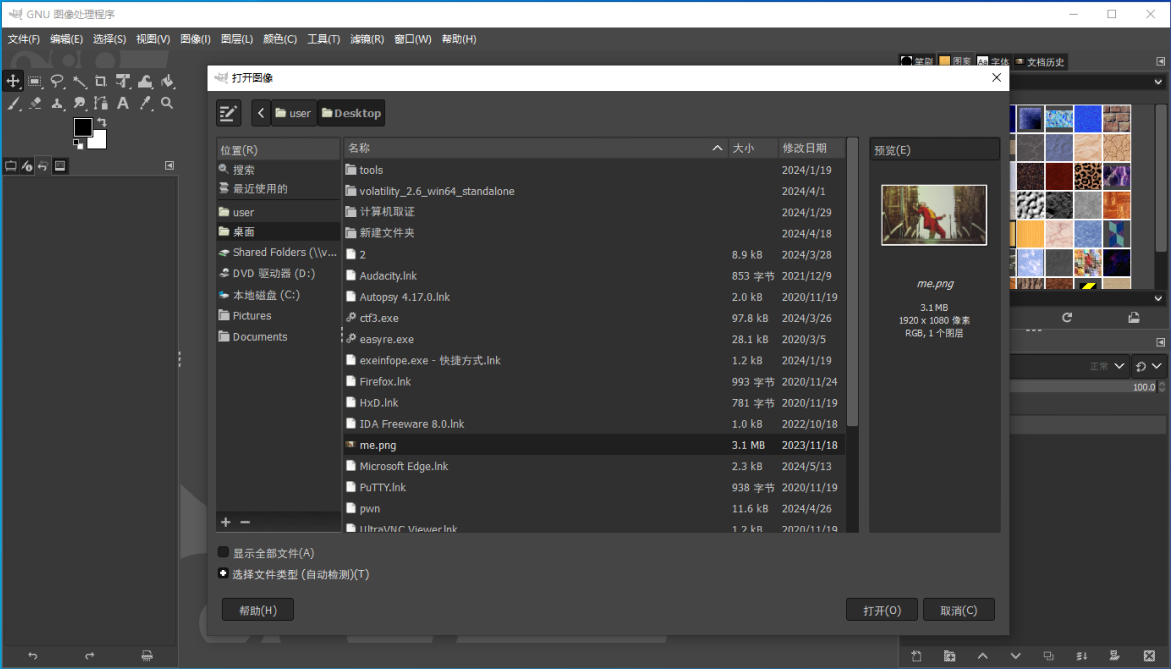Open the Device Status tab
Screen dimensions: 1171x669
coord(27,166)
